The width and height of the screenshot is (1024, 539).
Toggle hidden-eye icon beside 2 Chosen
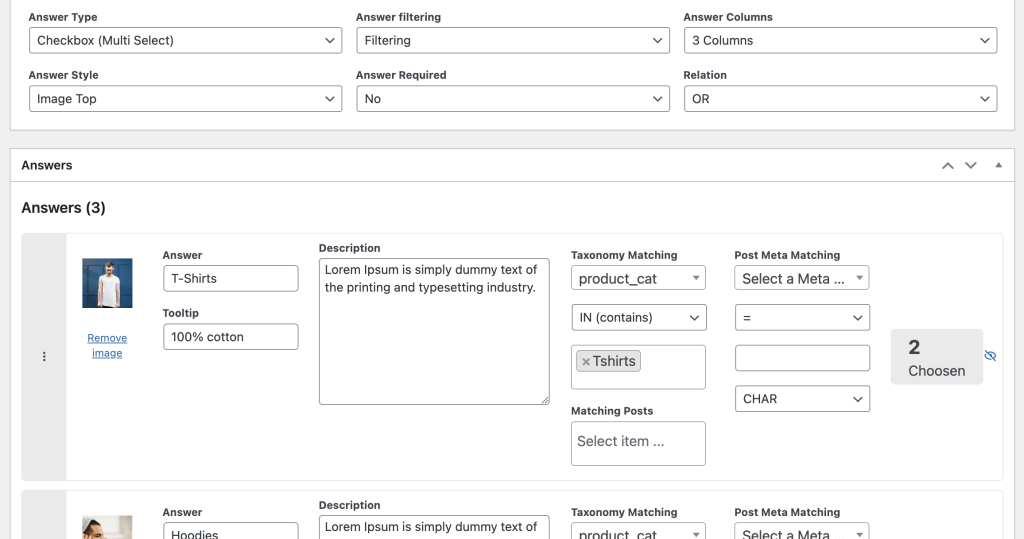point(990,355)
